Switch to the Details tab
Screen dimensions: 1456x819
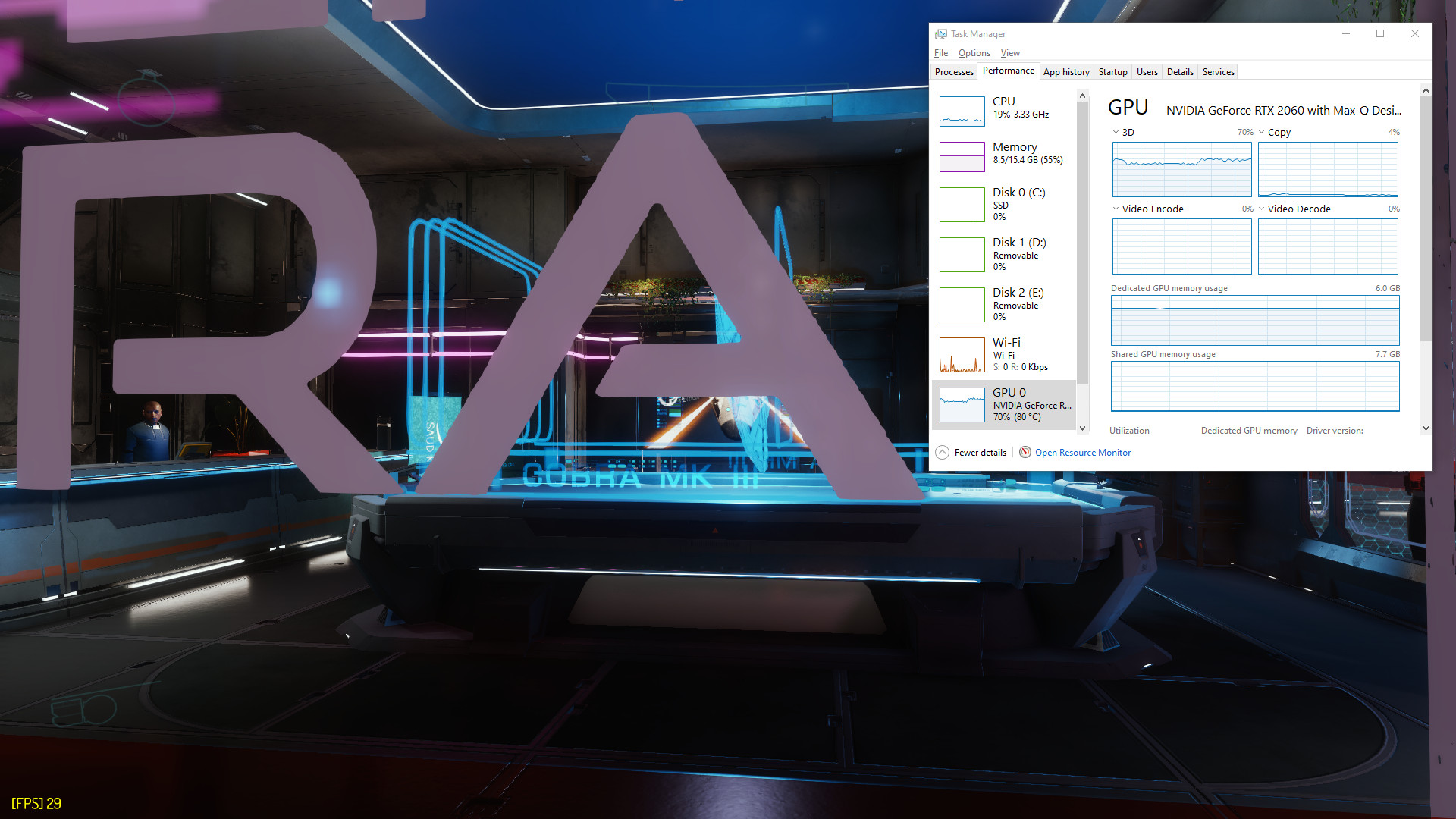[1180, 72]
